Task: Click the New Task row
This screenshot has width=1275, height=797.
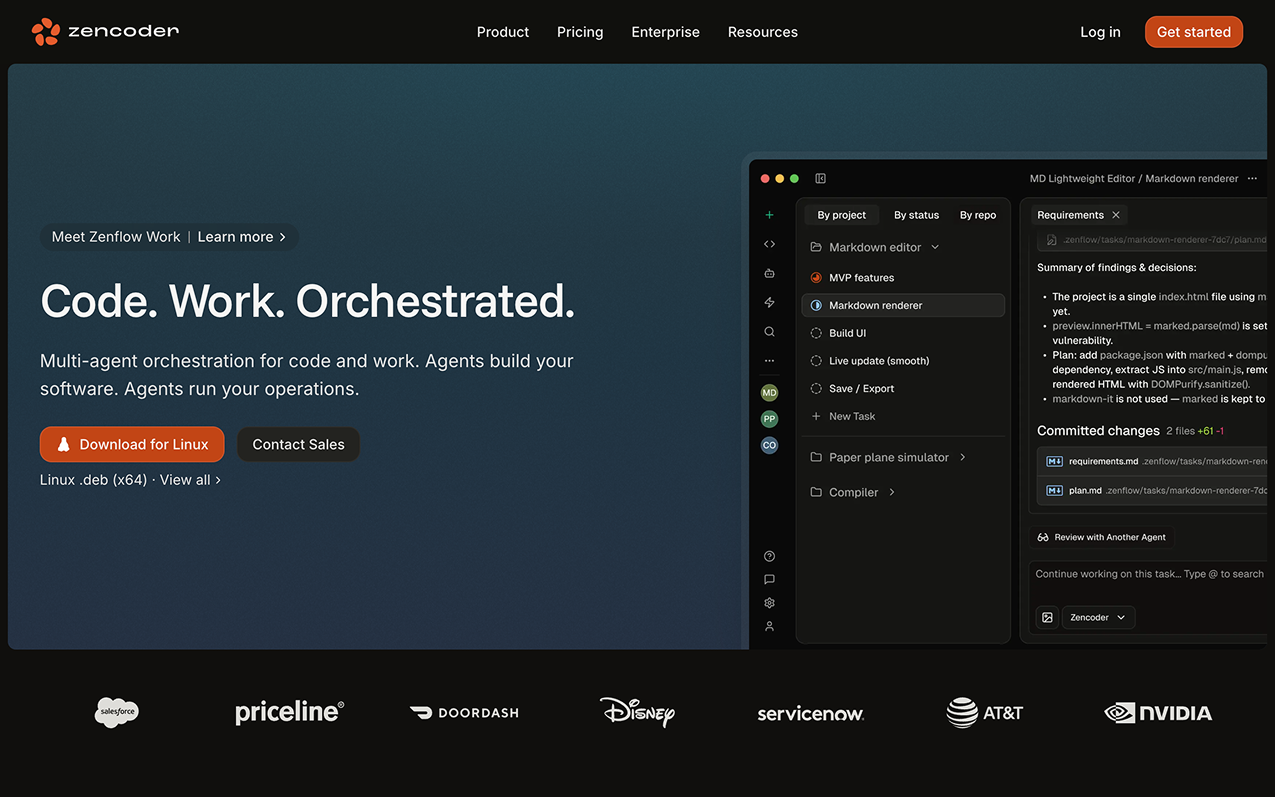Action: point(903,416)
